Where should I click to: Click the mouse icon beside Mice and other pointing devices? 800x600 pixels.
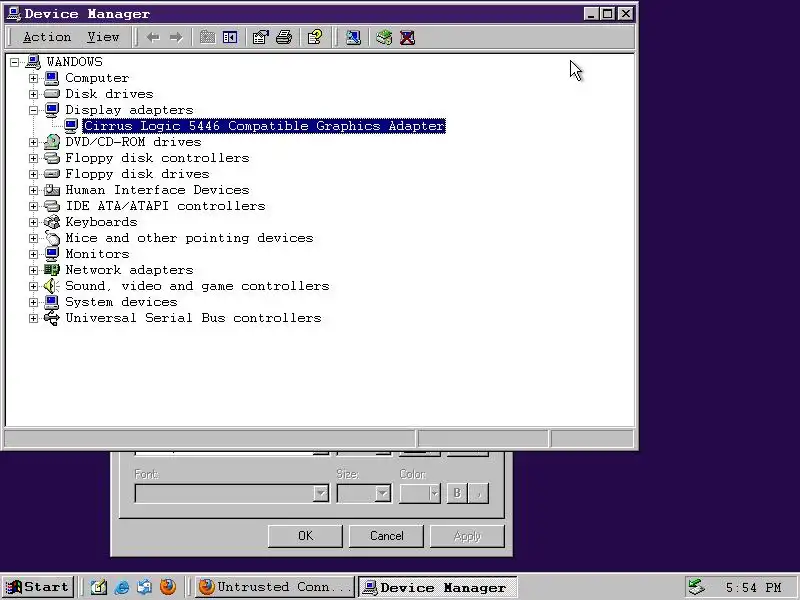coord(52,238)
